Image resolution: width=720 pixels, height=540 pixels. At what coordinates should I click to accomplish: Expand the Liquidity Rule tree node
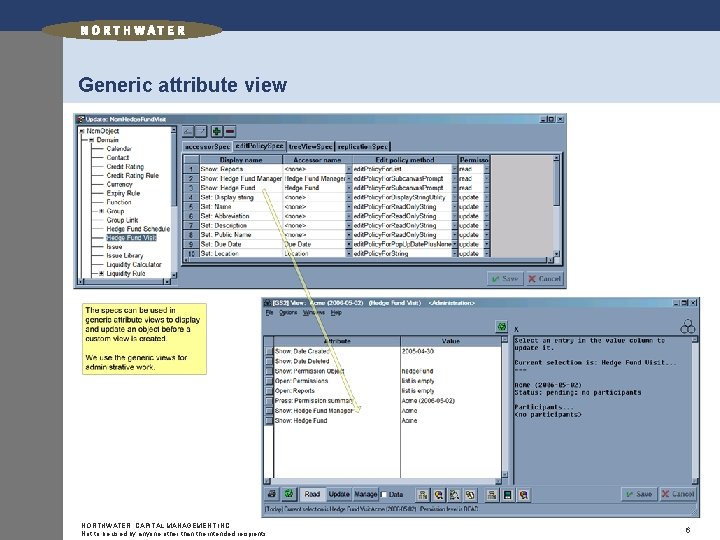click(x=101, y=273)
